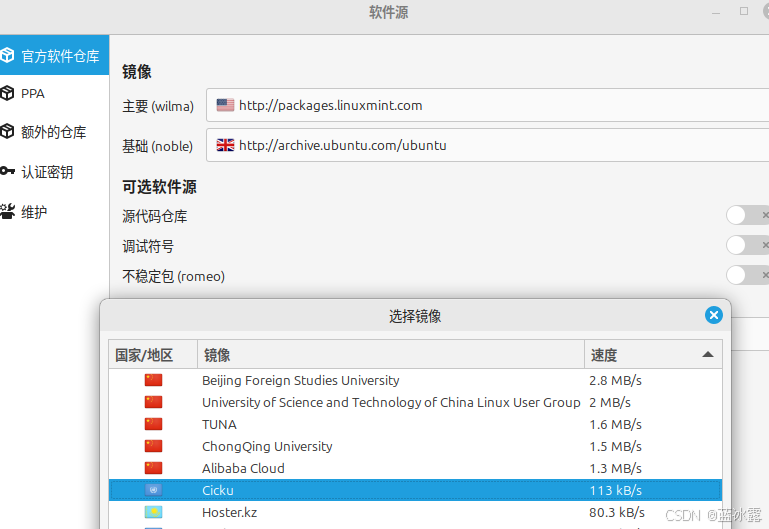The image size is (769, 529).
Task: Select the highlighted Cicku mirror
Action: [415, 490]
